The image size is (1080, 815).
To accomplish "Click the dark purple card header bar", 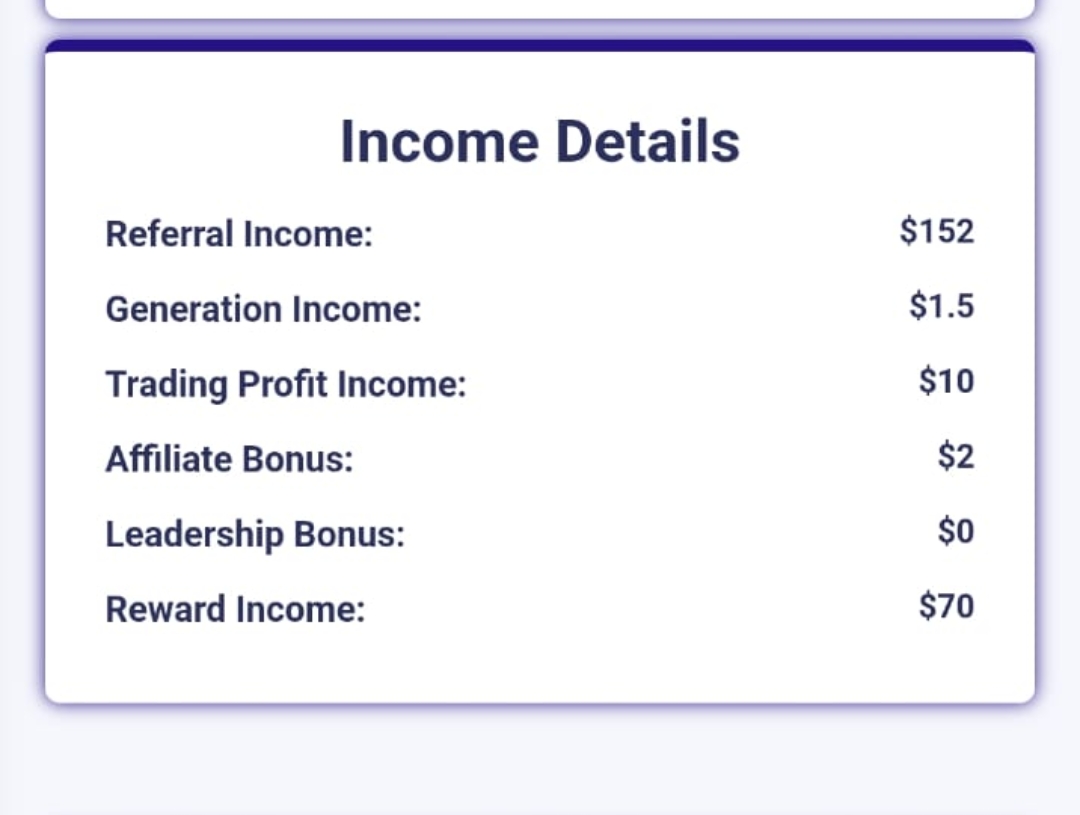I will (x=540, y=45).
